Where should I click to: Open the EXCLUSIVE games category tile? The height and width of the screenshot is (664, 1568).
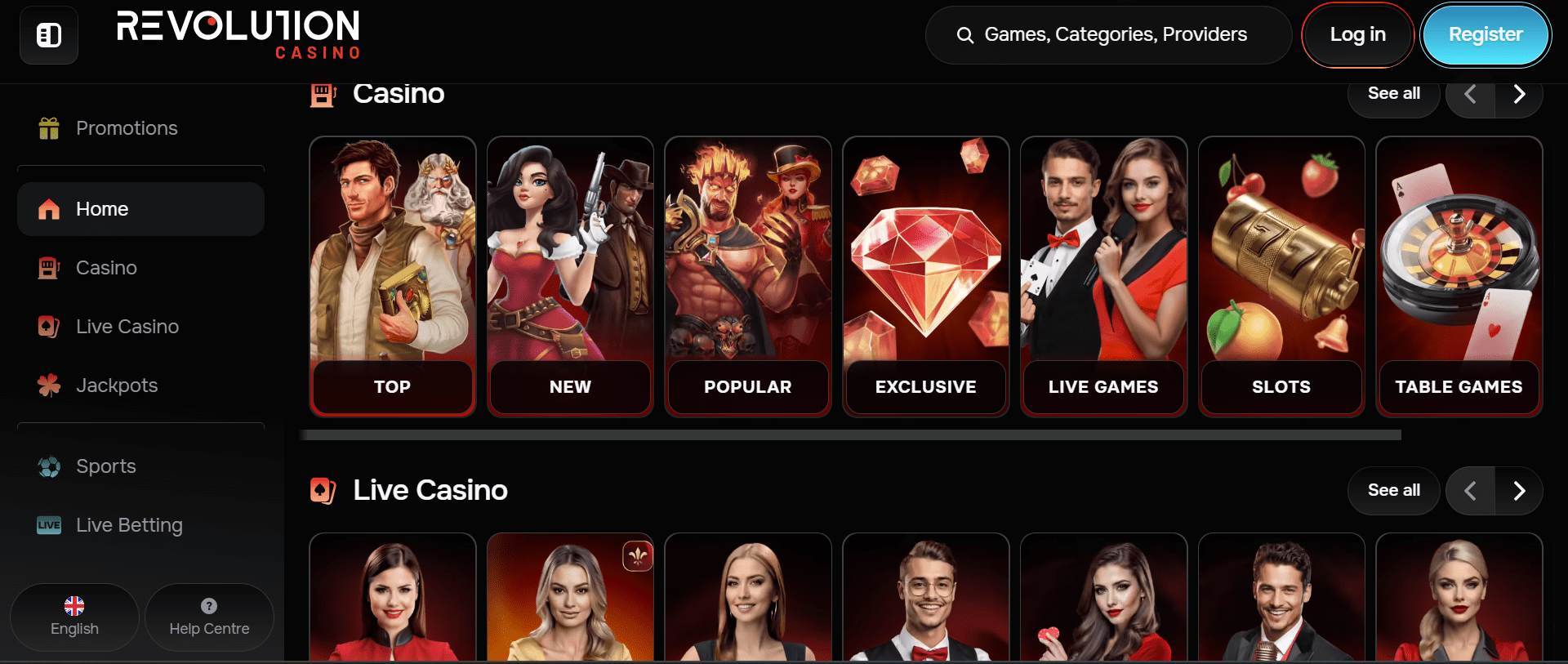pos(926,277)
